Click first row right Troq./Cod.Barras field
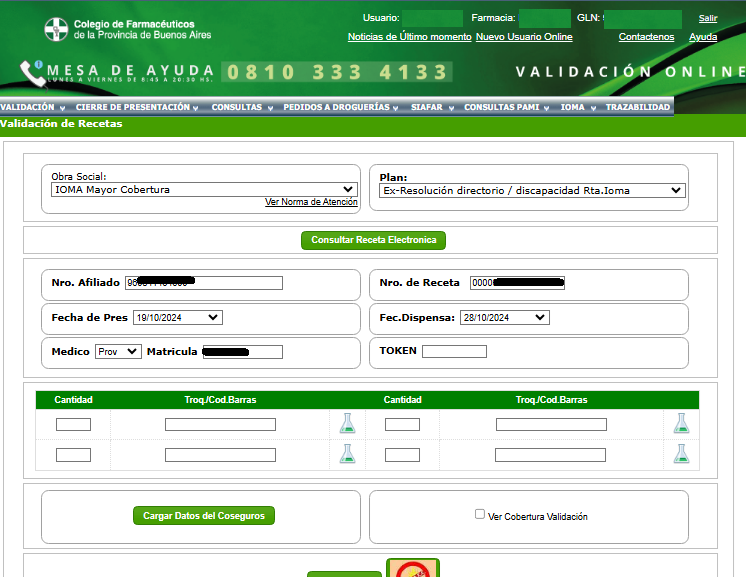This screenshot has height=577, width=746. coord(551,424)
